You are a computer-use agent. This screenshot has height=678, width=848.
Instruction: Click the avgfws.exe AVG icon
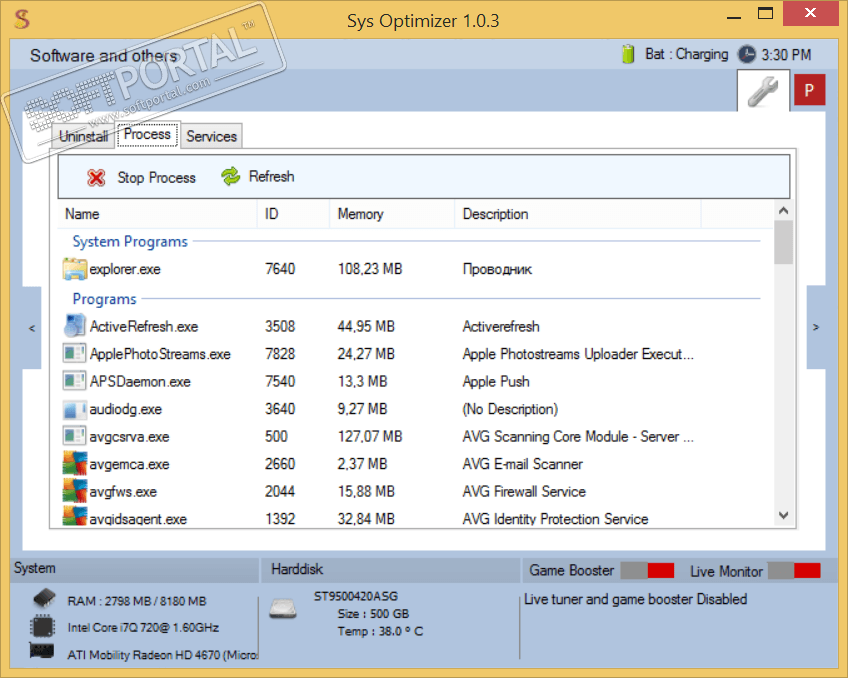[x=75, y=491]
